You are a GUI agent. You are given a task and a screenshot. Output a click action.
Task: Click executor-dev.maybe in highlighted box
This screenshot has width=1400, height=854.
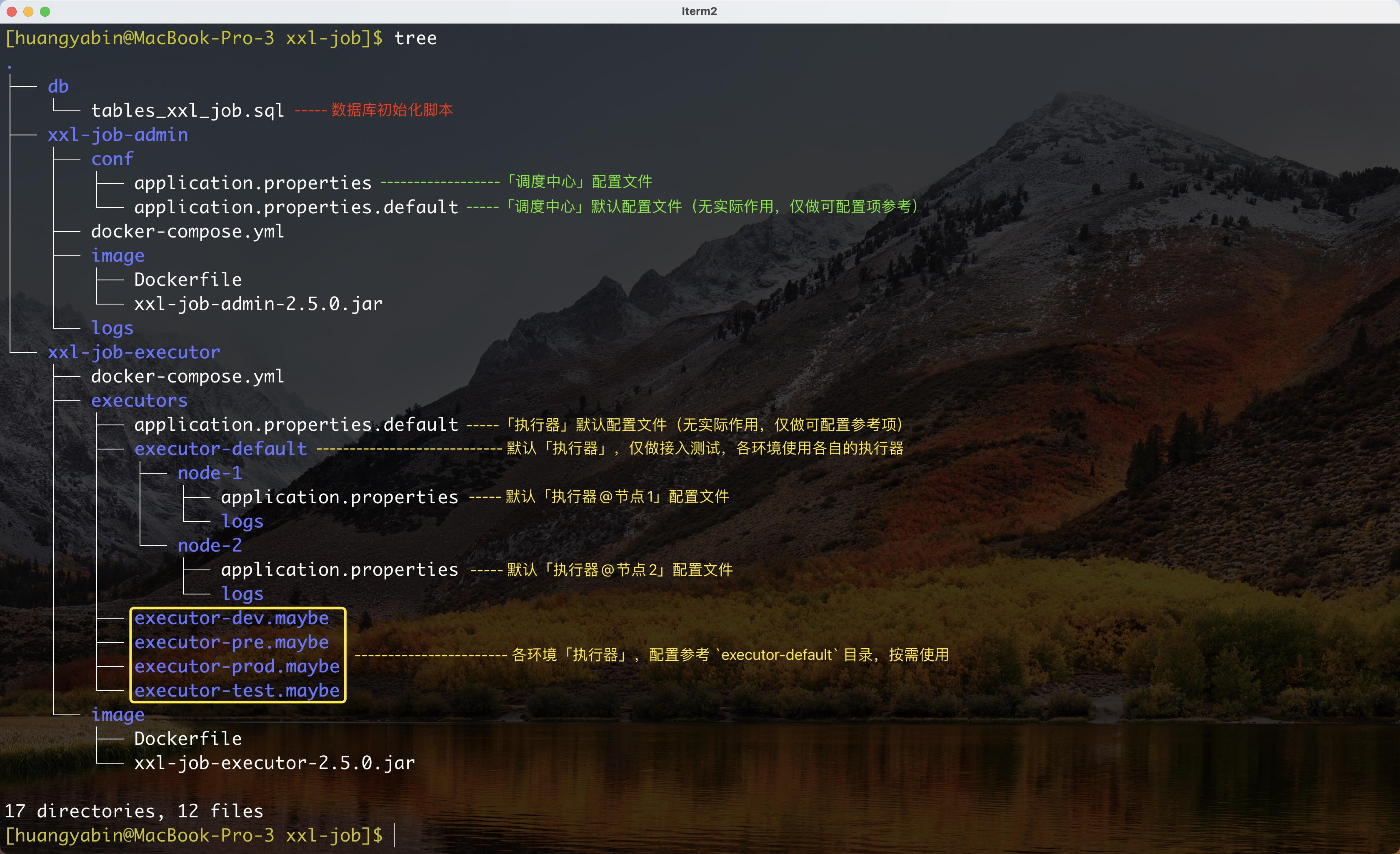231,618
